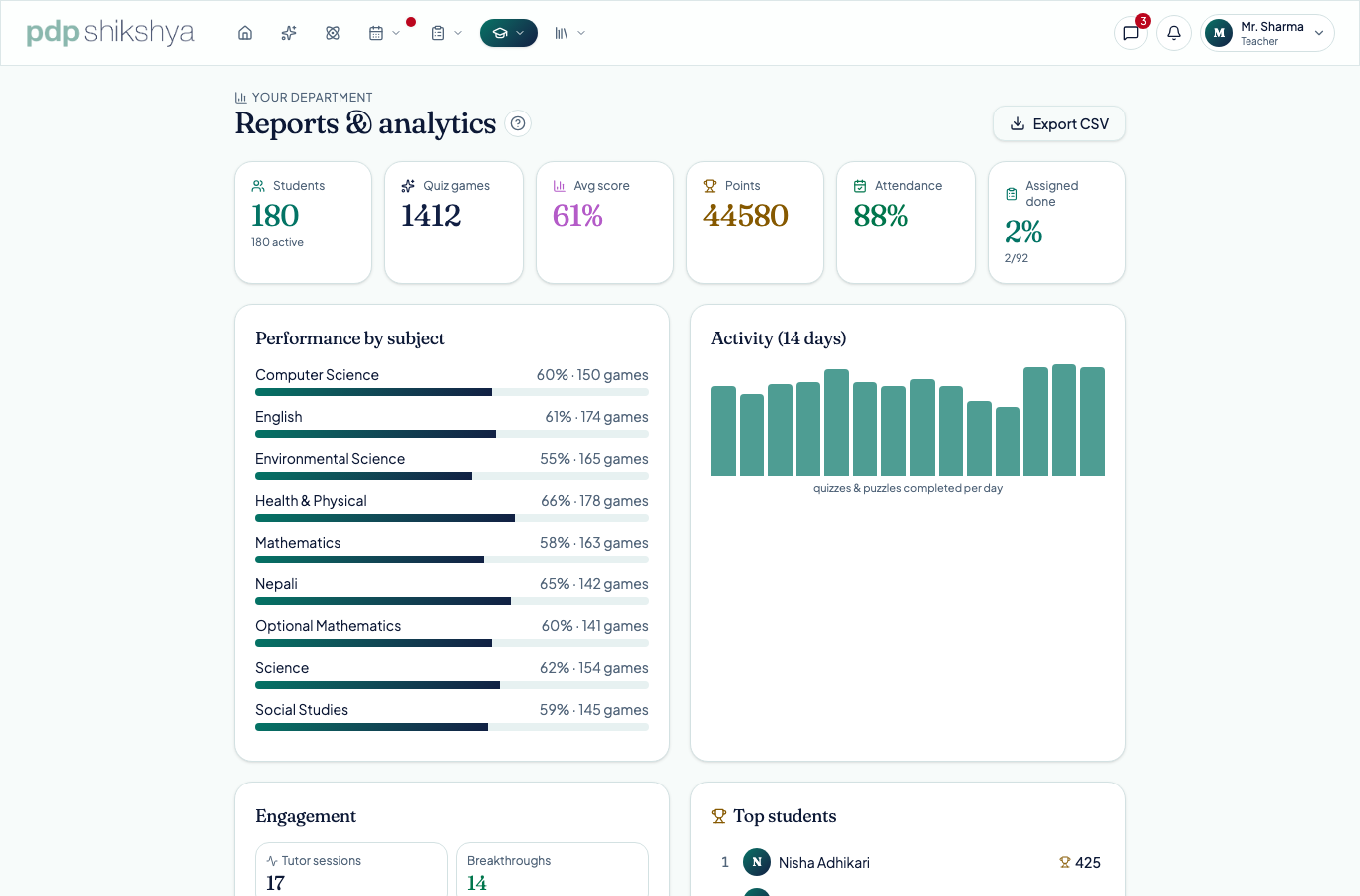Screen dimensions: 1360x896
Task: Select the English subject label
Action: (279, 417)
